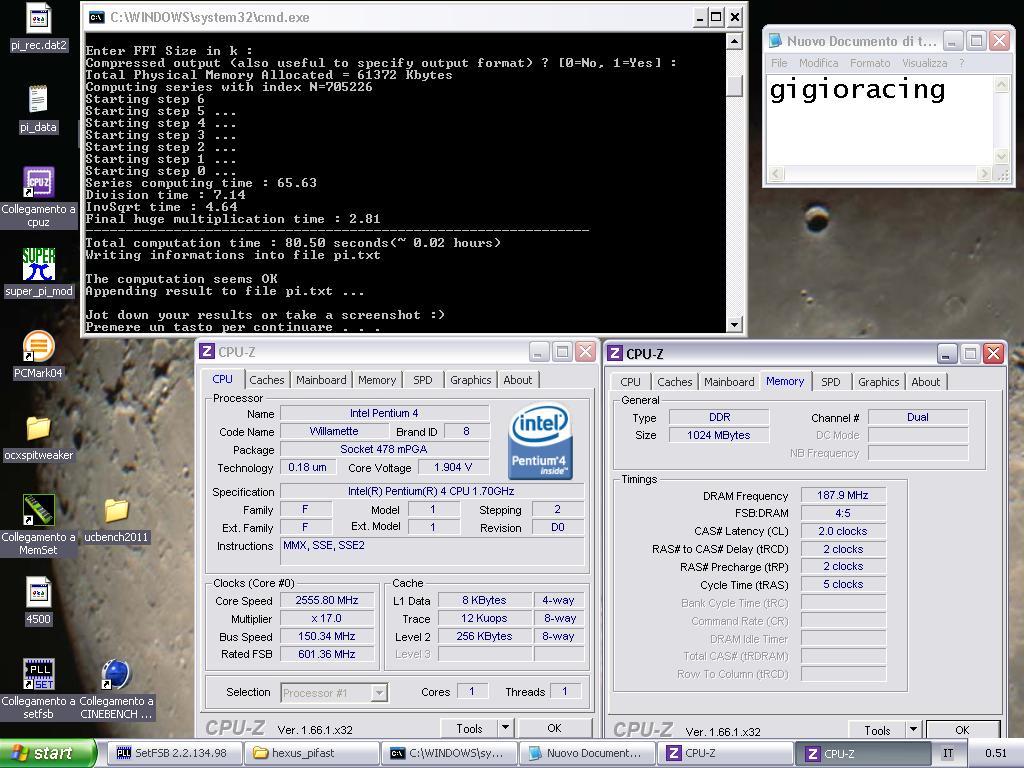This screenshot has height=768, width=1024.
Task: Click the gigioracing text in Notepad
Action: (857, 90)
